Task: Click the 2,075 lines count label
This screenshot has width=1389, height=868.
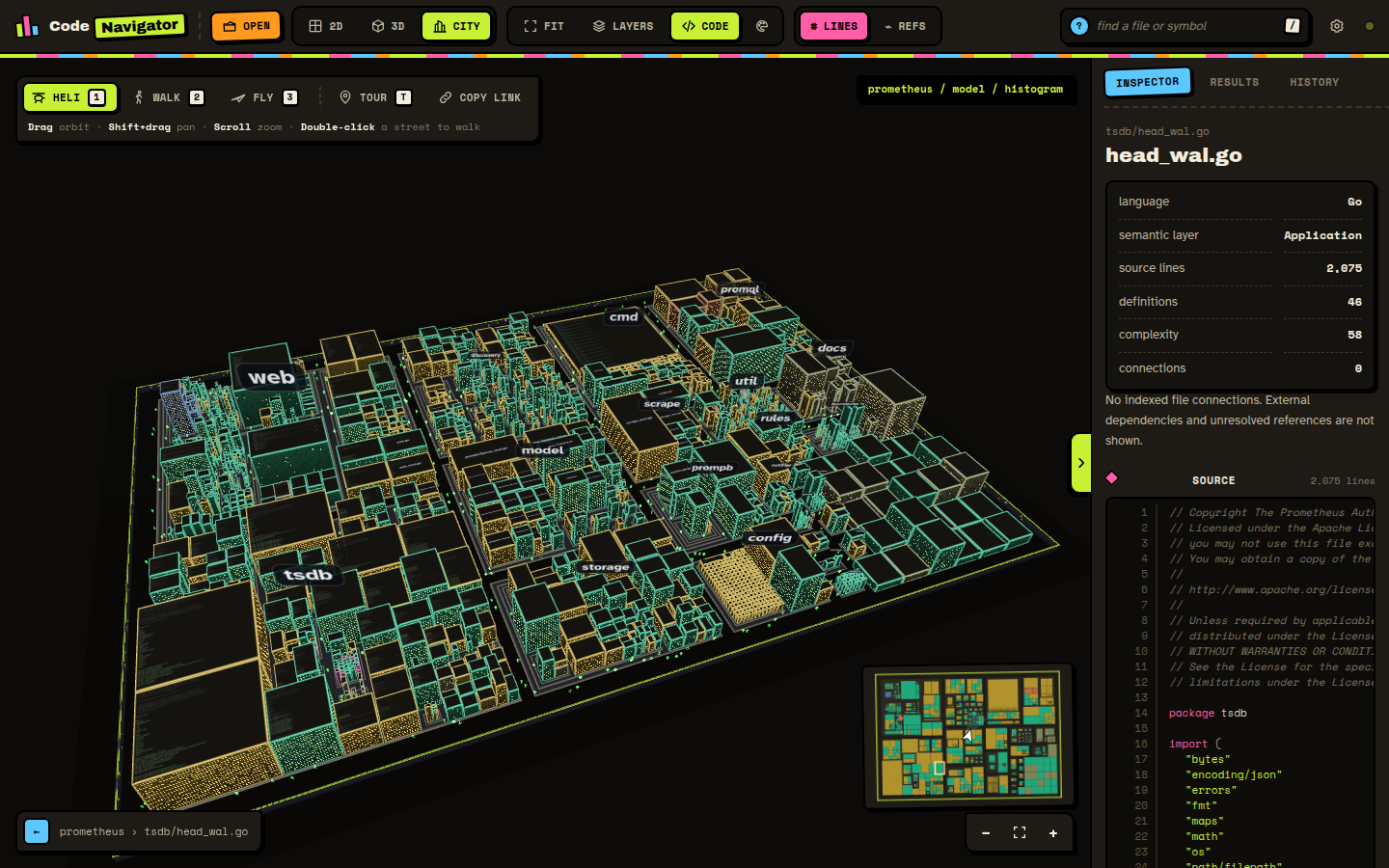Action: (1343, 480)
